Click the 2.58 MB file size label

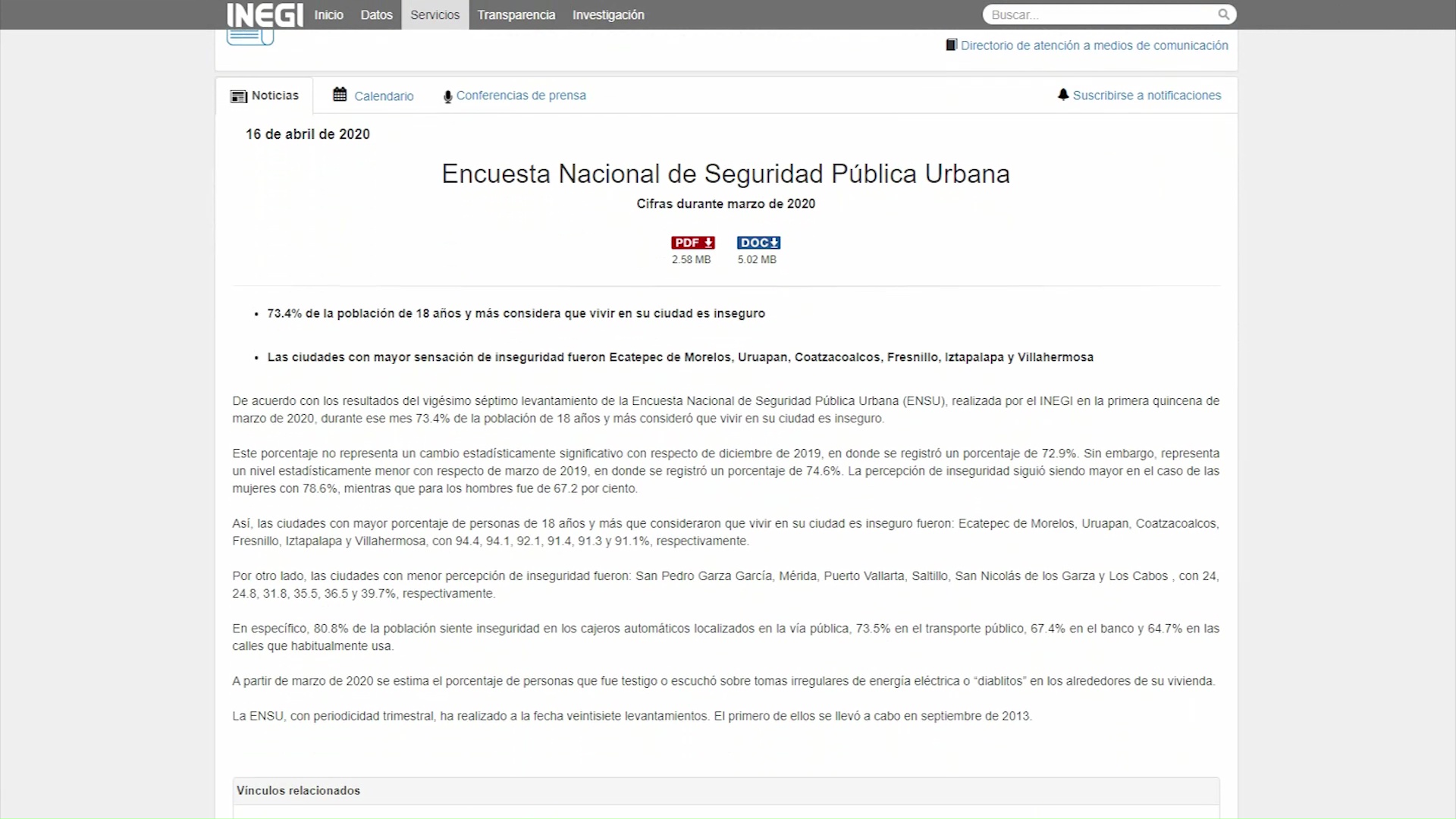coord(691,259)
